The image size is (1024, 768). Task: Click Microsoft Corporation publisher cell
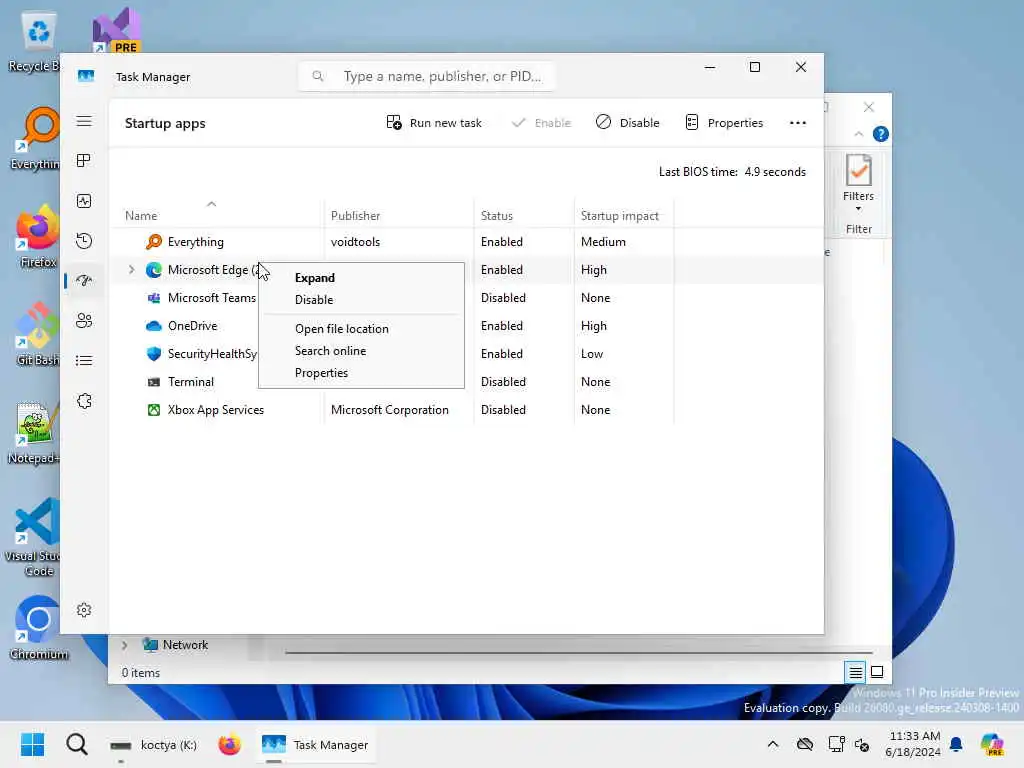click(389, 410)
